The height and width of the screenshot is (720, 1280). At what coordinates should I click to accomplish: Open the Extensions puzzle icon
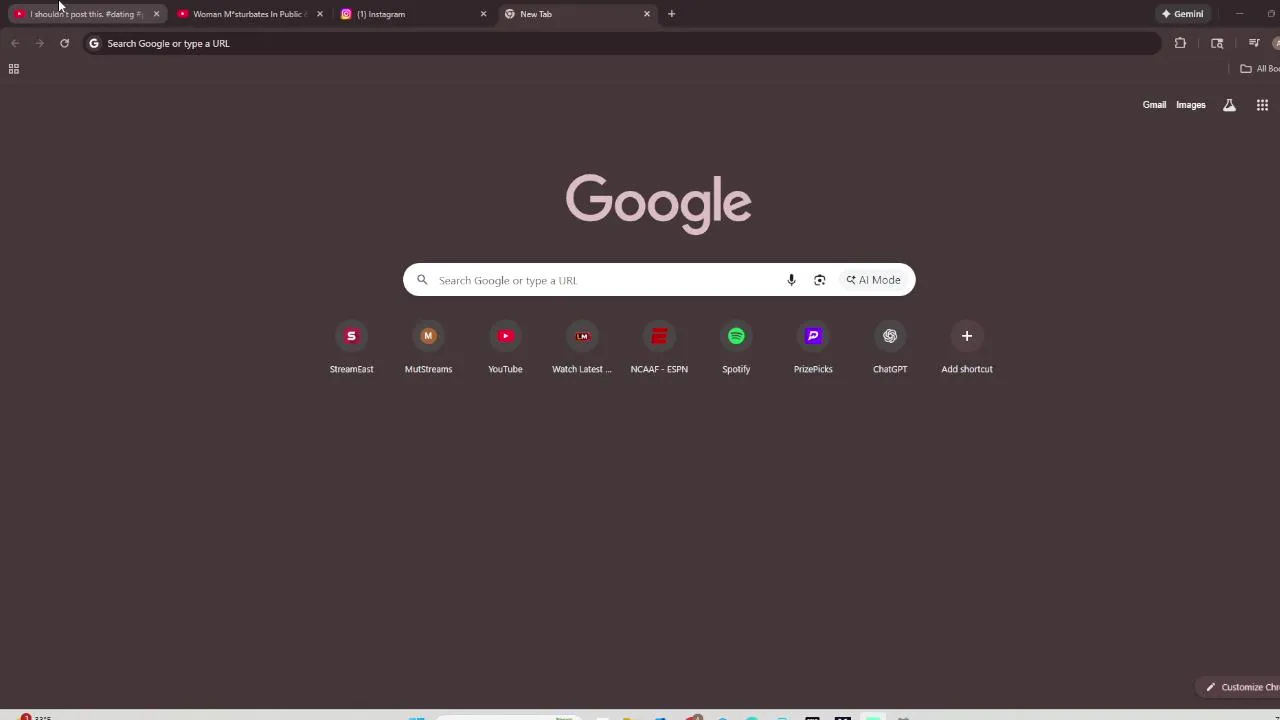pos(1180,43)
